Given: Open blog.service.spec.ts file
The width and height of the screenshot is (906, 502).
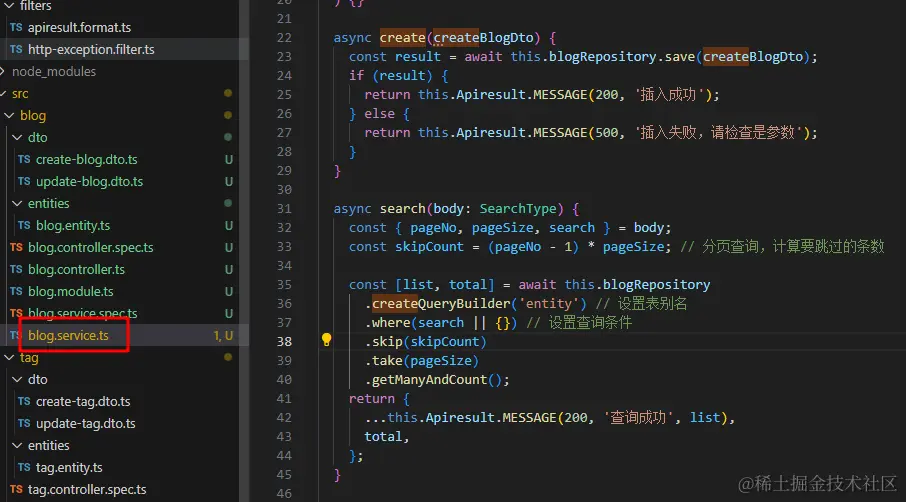Looking at the screenshot, I should (83, 313).
